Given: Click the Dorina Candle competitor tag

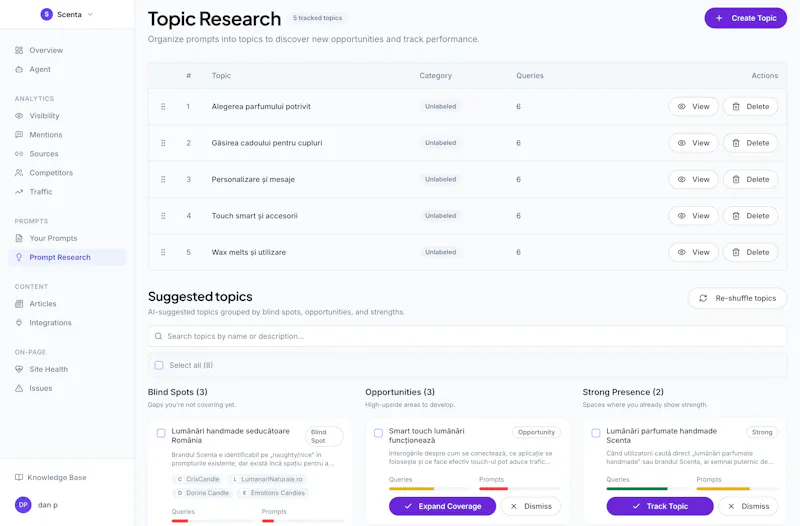Looking at the screenshot, I should [x=203, y=493].
